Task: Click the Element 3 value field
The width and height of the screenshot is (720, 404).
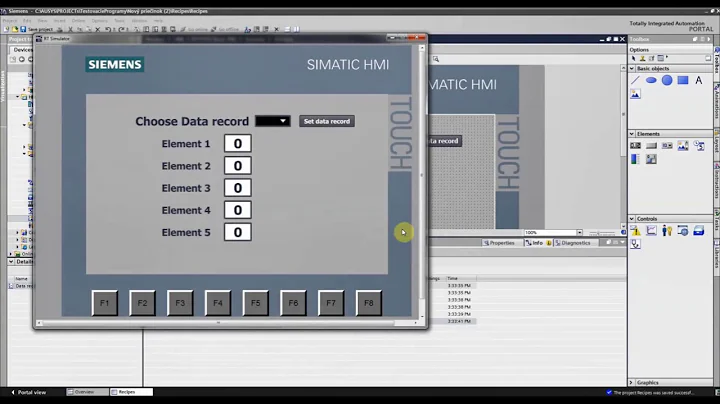Action: [x=237, y=188]
